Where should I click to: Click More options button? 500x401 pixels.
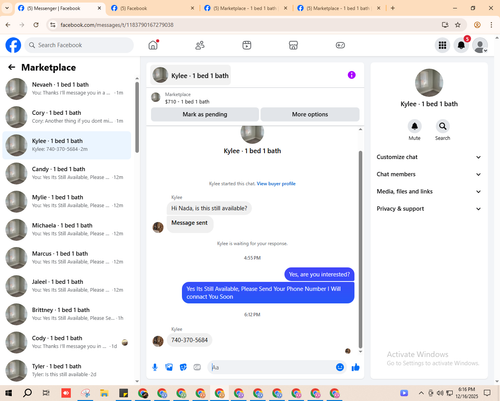310,114
